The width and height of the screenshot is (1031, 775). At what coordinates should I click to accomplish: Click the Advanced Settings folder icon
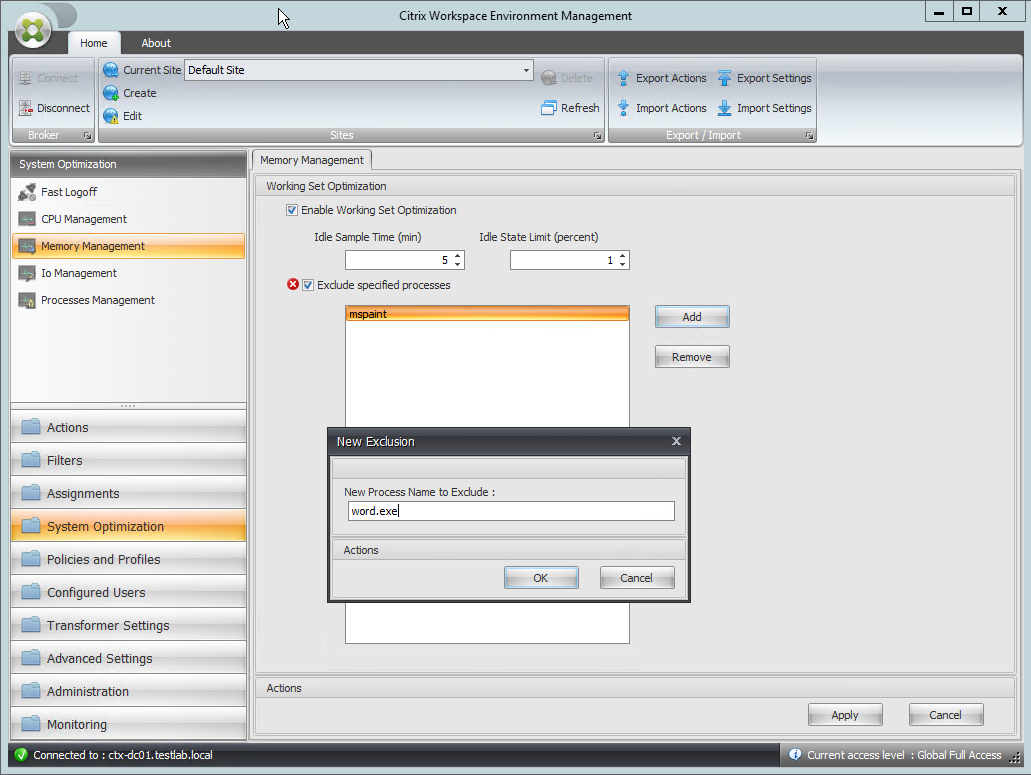pyautogui.click(x=31, y=658)
